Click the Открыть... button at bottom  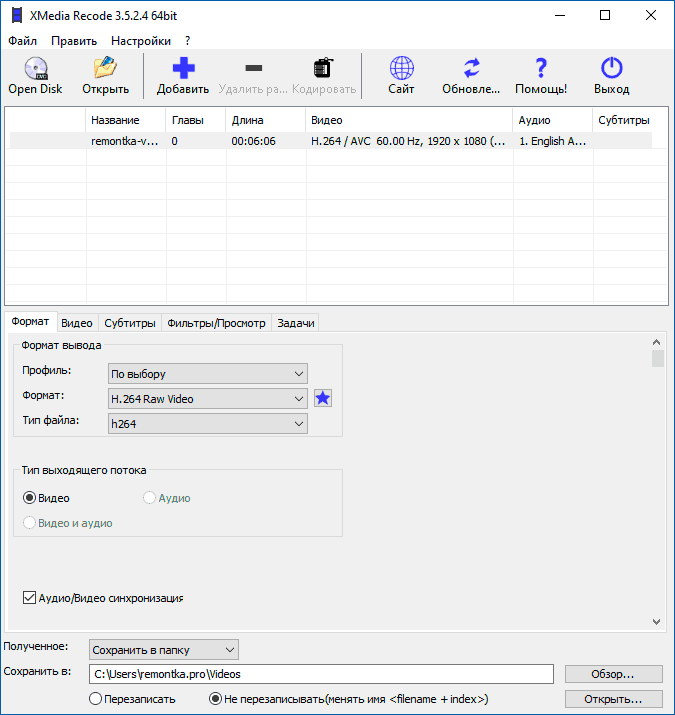pos(613,699)
